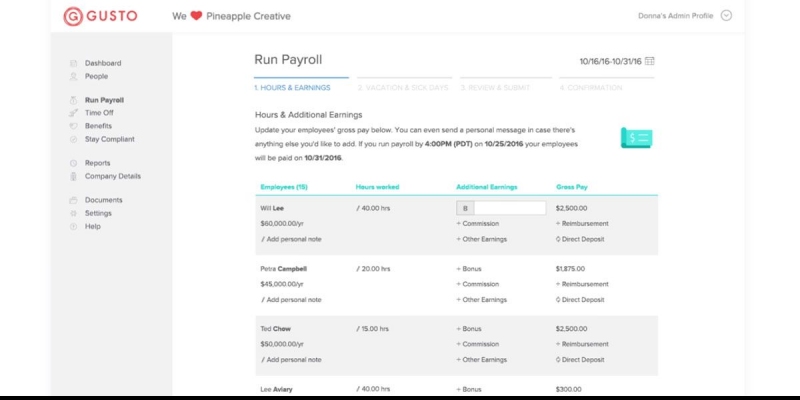Viewport: 800px width, 400px height.
Task: Open Documents in the sidebar menu
Action: point(104,200)
